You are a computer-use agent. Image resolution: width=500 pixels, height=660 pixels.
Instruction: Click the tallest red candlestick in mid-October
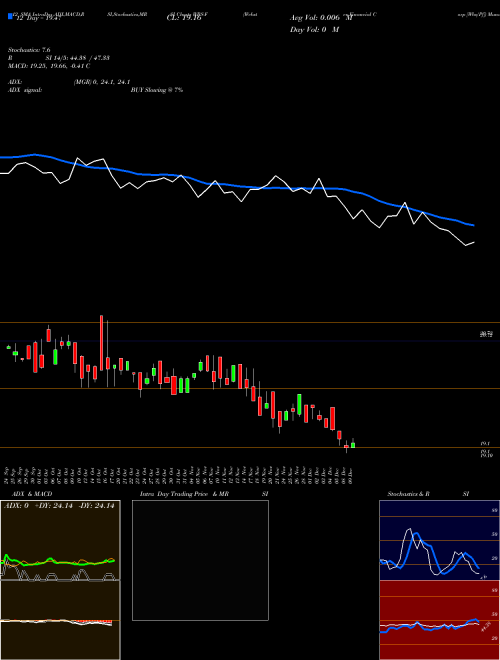[x=101, y=343]
